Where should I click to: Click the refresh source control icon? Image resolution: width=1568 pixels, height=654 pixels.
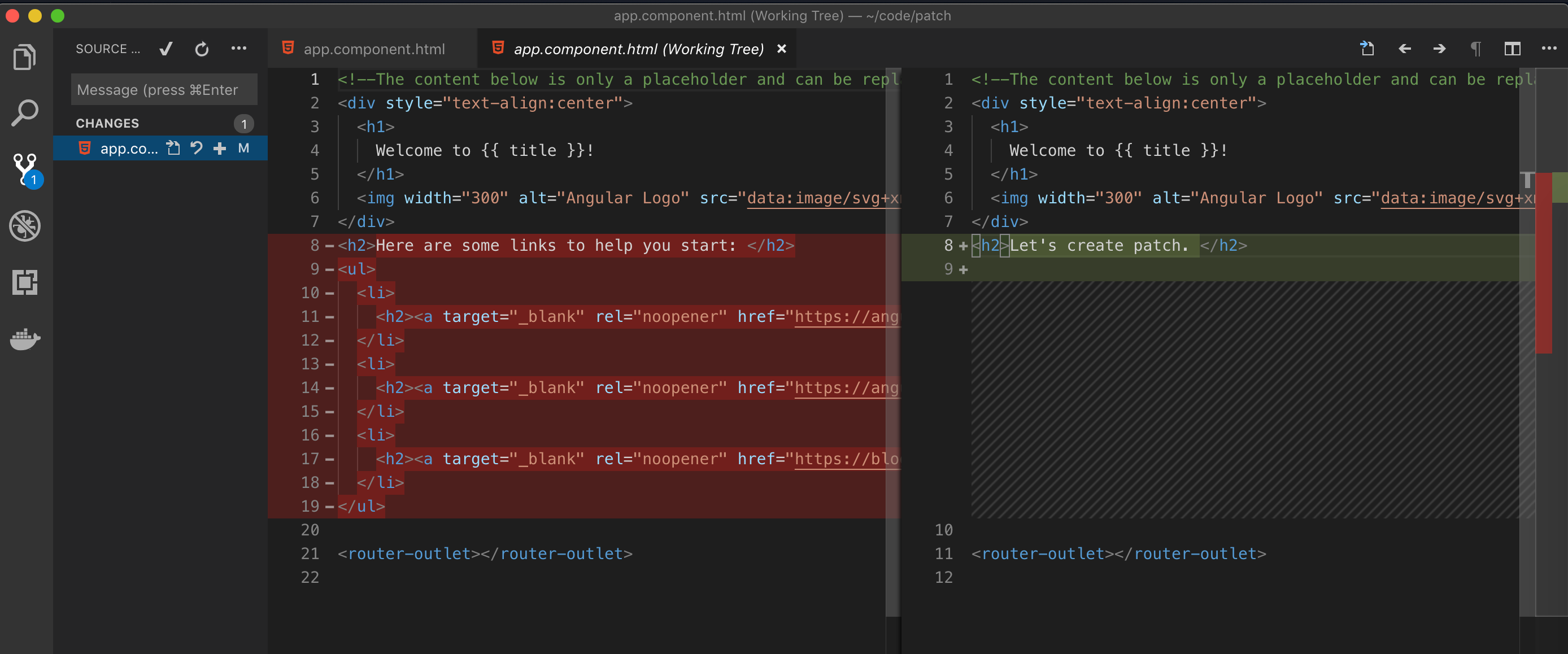[202, 49]
